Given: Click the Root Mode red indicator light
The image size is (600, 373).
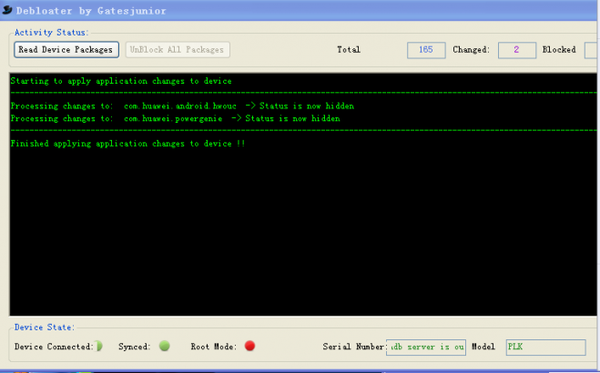Looking at the screenshot, I should 250,346.
